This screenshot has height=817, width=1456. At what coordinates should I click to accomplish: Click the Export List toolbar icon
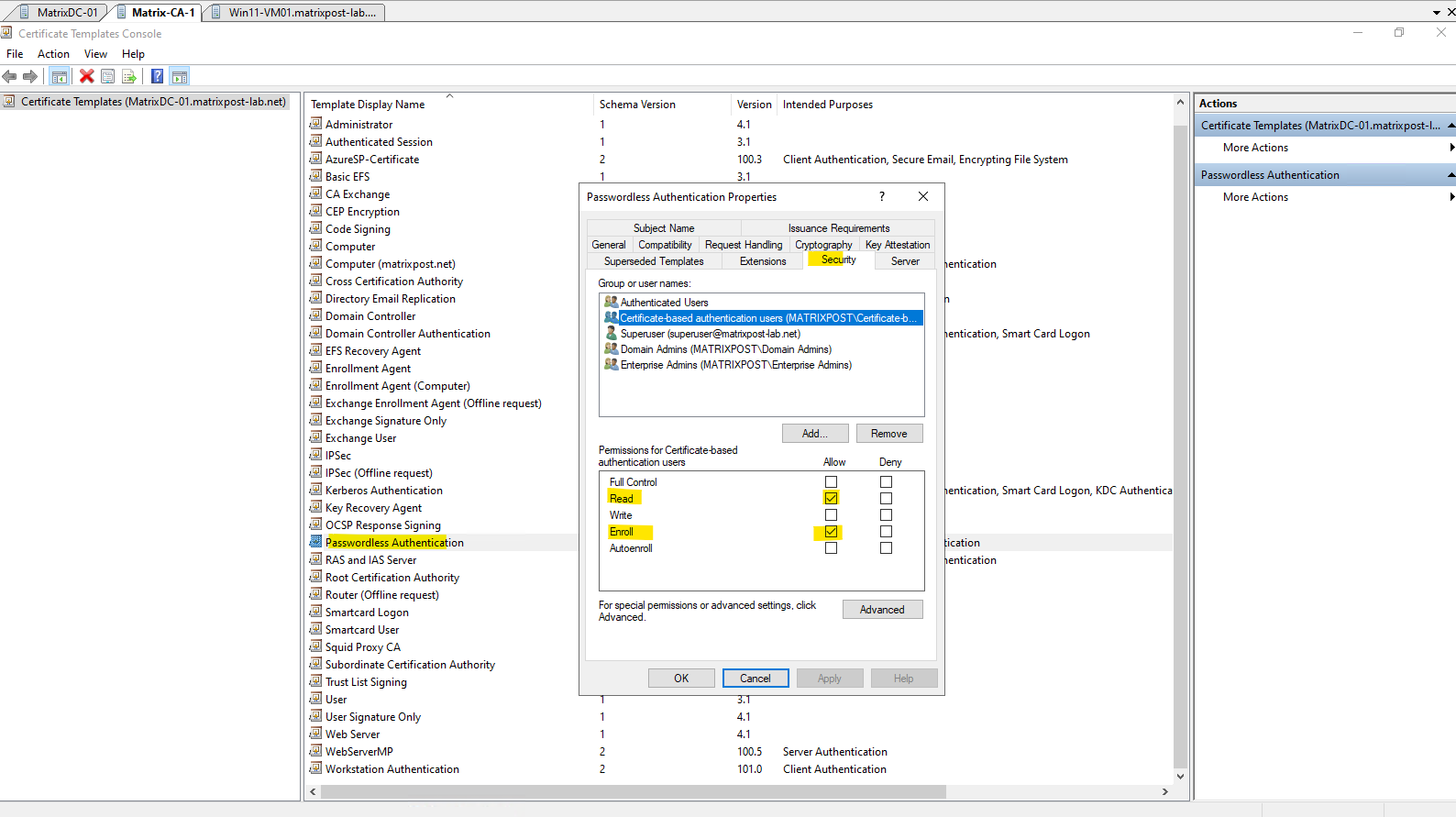[129, 76]
